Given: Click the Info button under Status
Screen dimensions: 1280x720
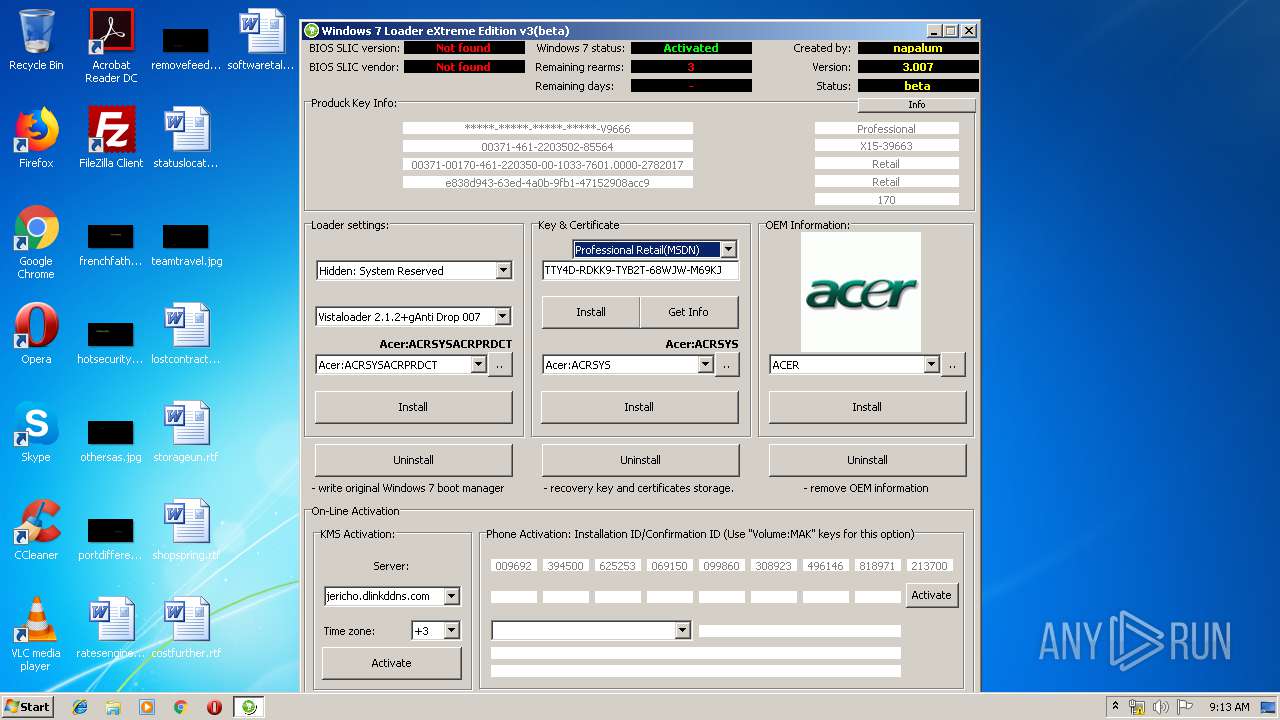Looking at the screenshot, I should pyautogui.click(x=916, y=104).
